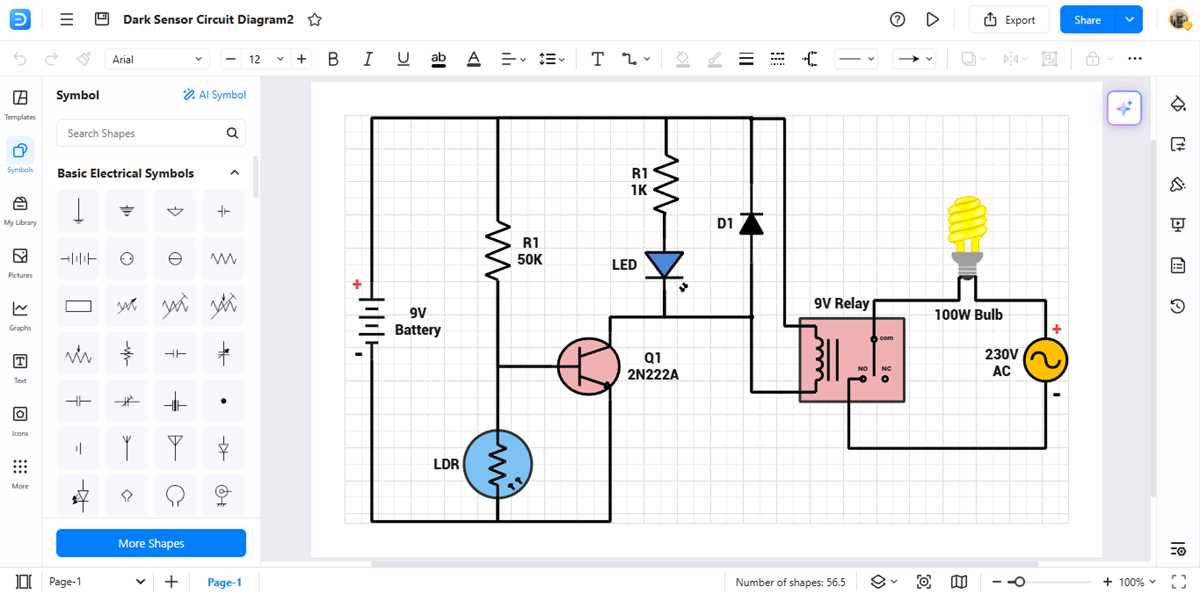The height and width of the screenshot is (594, 1200).
Task: Select the 9V Relay component on canvas
Action: 852,360
